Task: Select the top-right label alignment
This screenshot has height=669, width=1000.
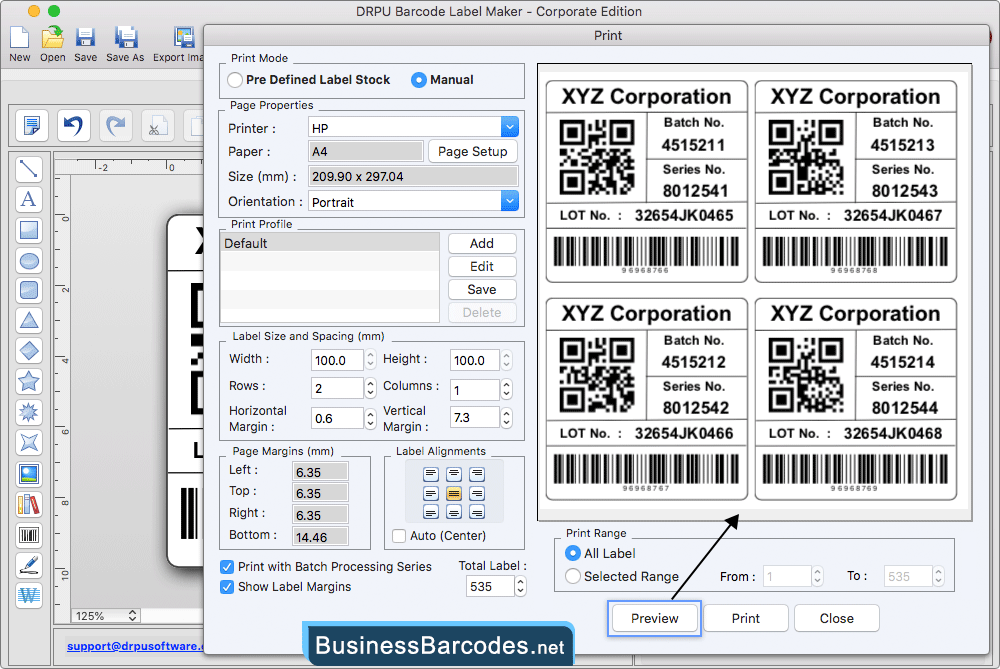Action: pyautogui.click(x=477, y=474)
